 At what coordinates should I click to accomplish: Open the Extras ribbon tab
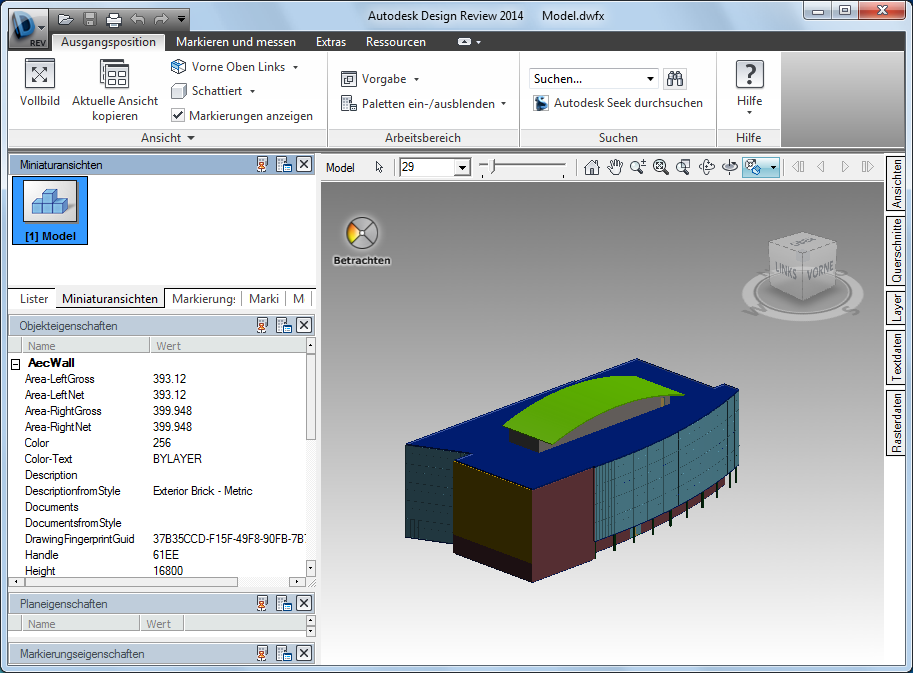coord(331,42)
